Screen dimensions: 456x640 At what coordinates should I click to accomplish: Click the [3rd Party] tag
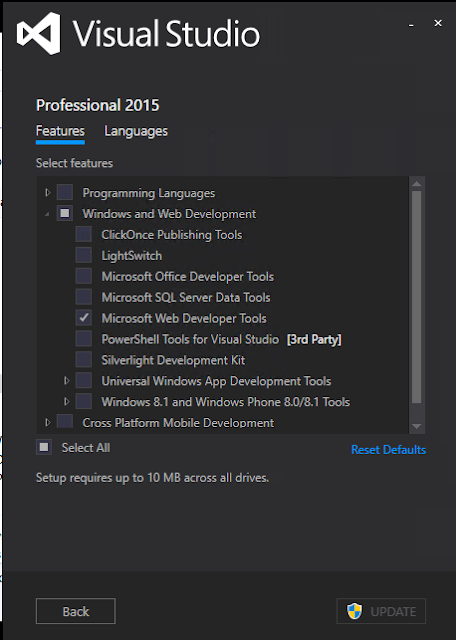click(314, 339)
